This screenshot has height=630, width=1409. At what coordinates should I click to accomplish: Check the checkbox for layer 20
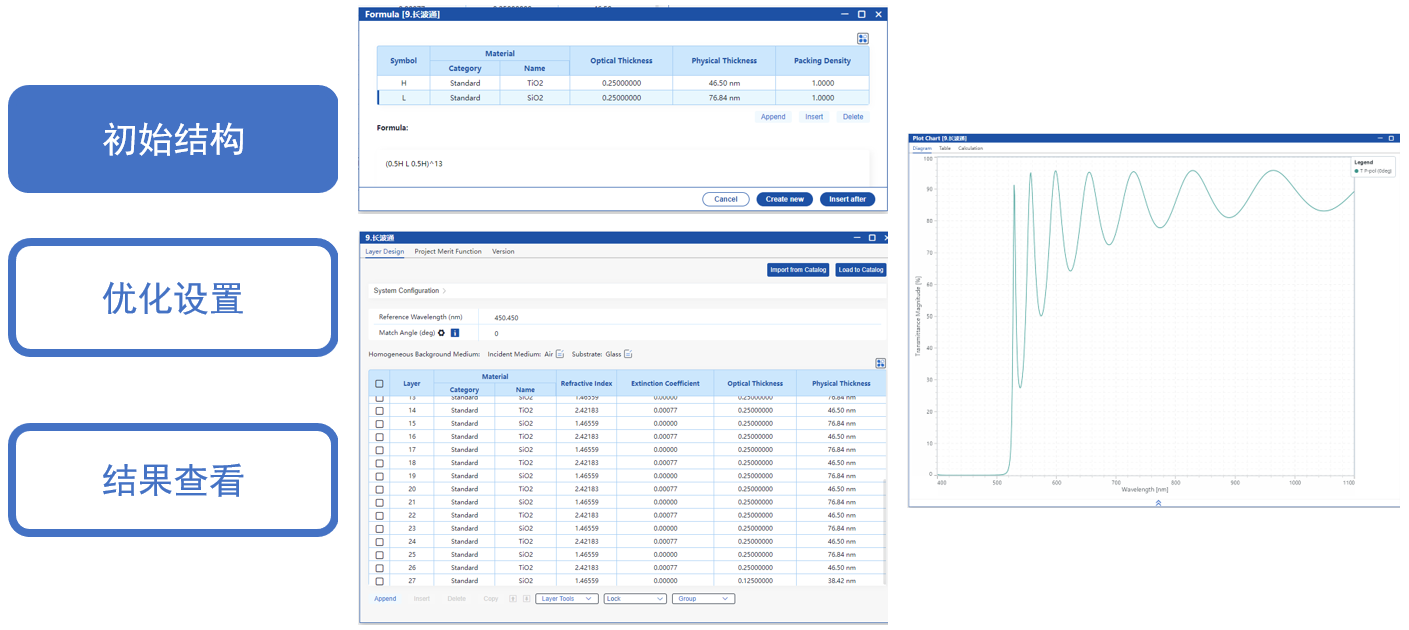point(379,489)
